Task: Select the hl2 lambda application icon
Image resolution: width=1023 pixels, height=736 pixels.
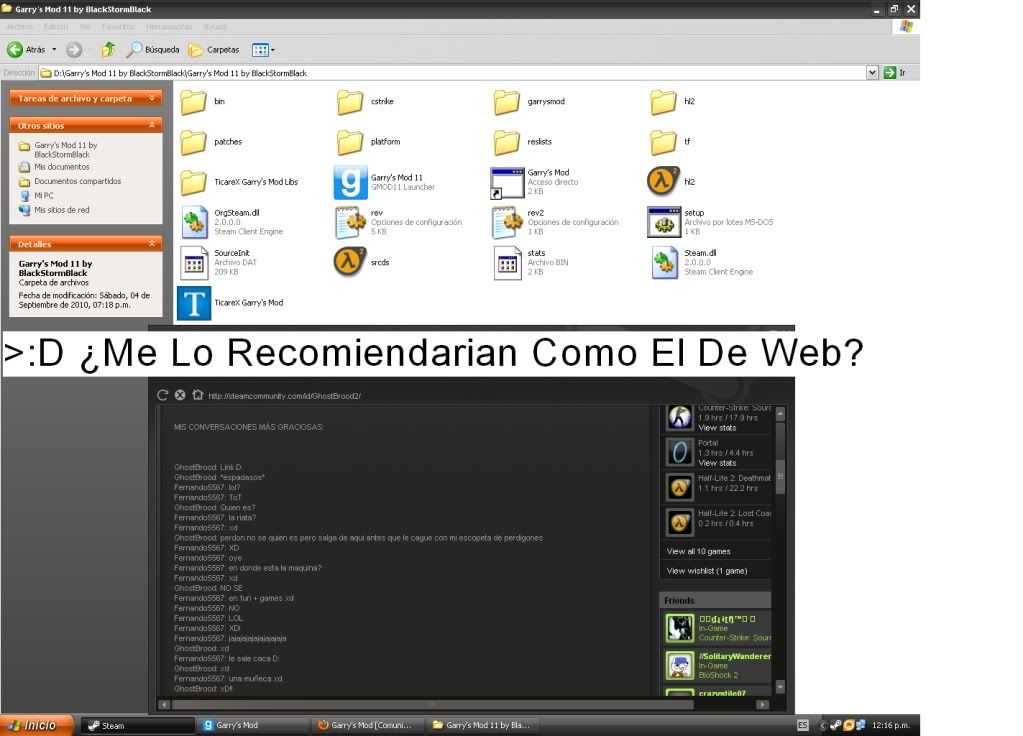Action: click(x=663, y=181)
